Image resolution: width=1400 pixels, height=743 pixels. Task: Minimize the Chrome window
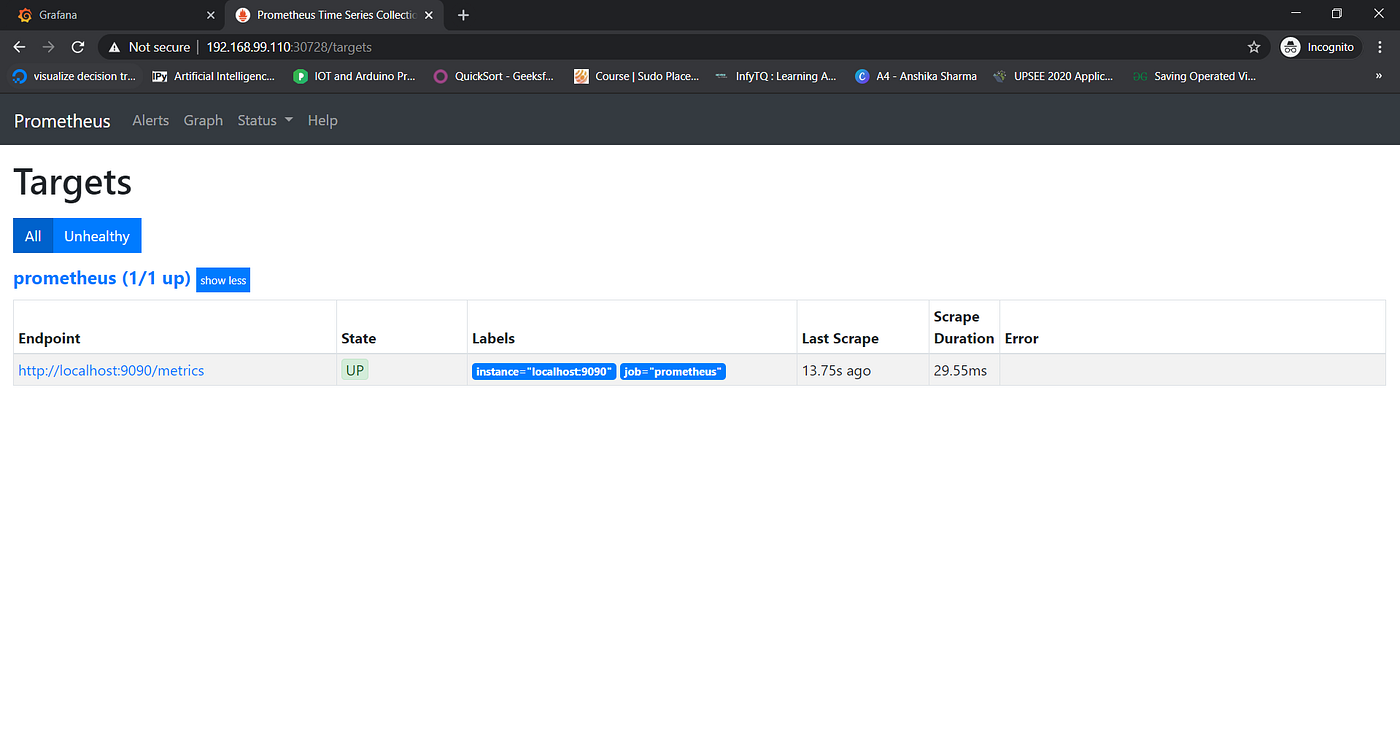coord(1296,14)
